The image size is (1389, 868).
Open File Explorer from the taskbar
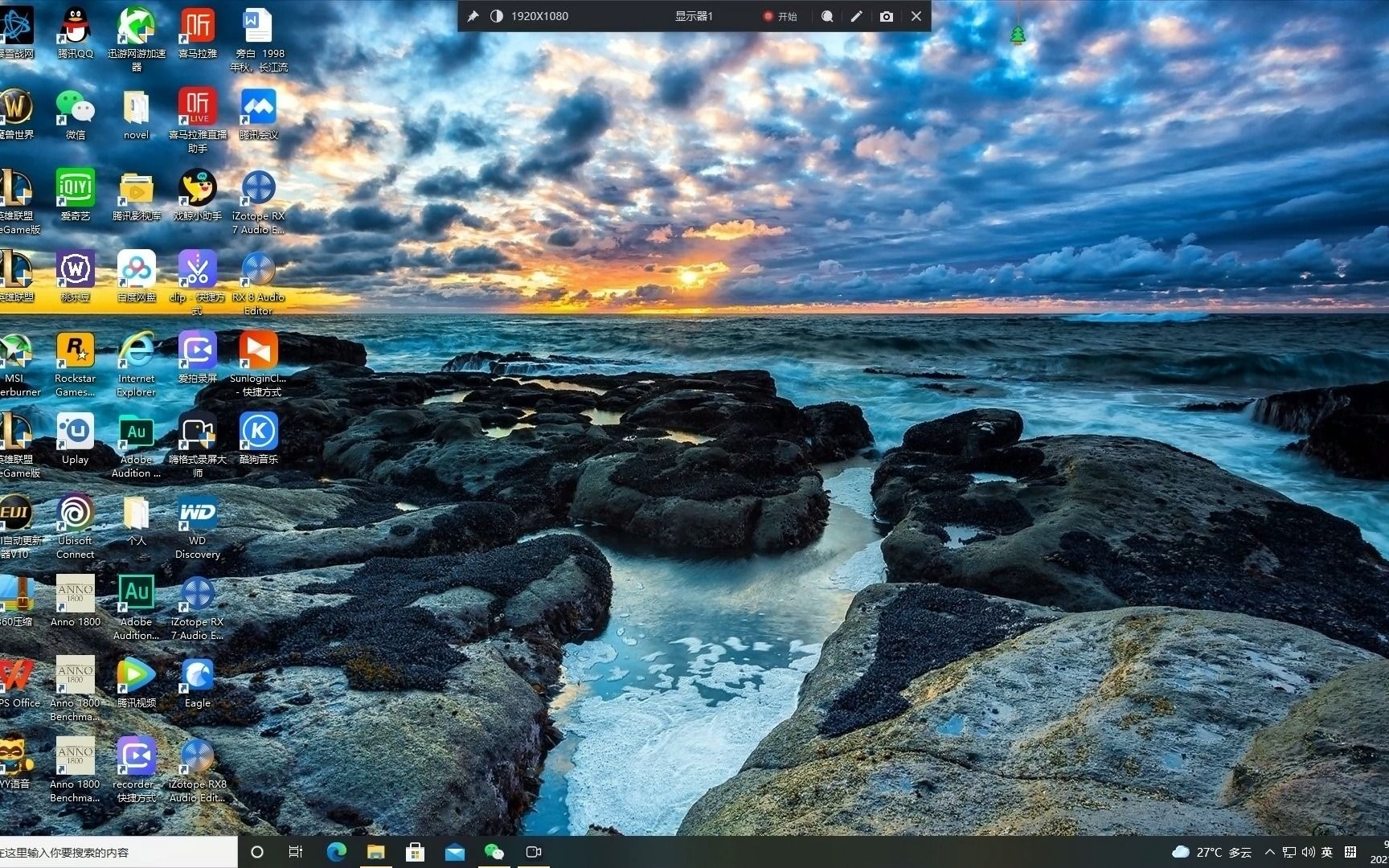(x=375, y=852)
